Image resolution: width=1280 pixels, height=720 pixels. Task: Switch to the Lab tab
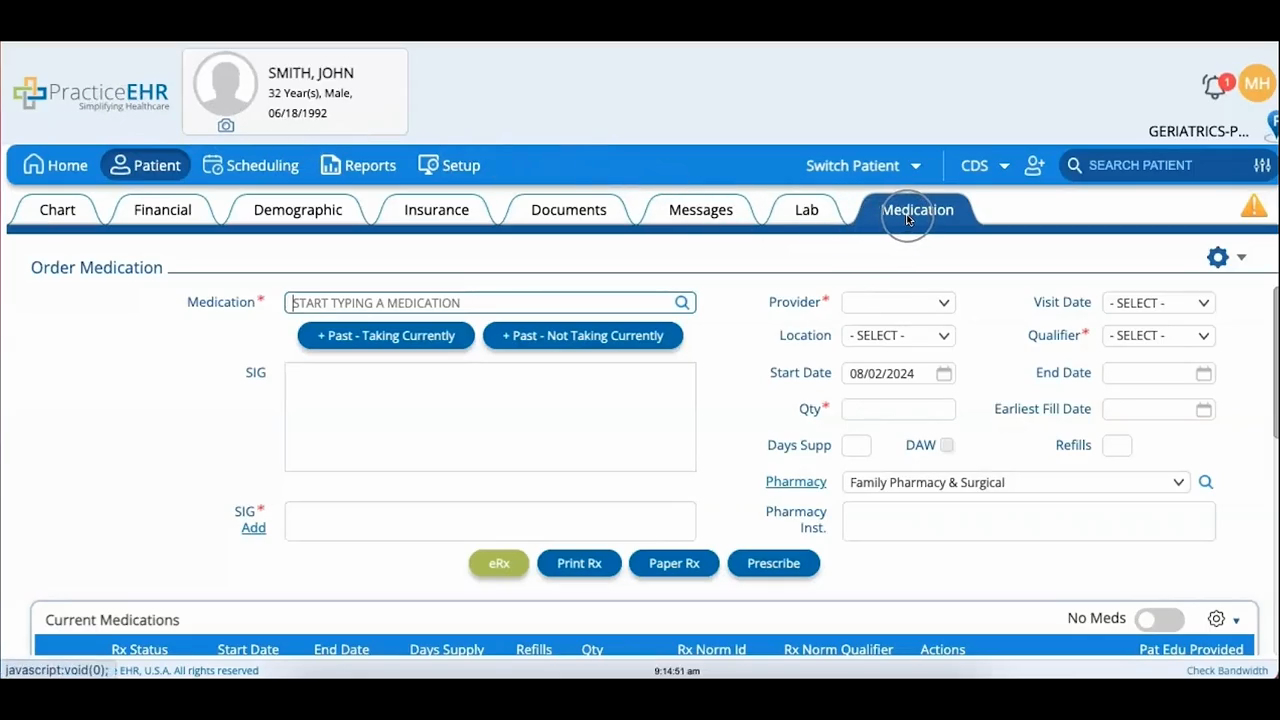tap(807, 210)
